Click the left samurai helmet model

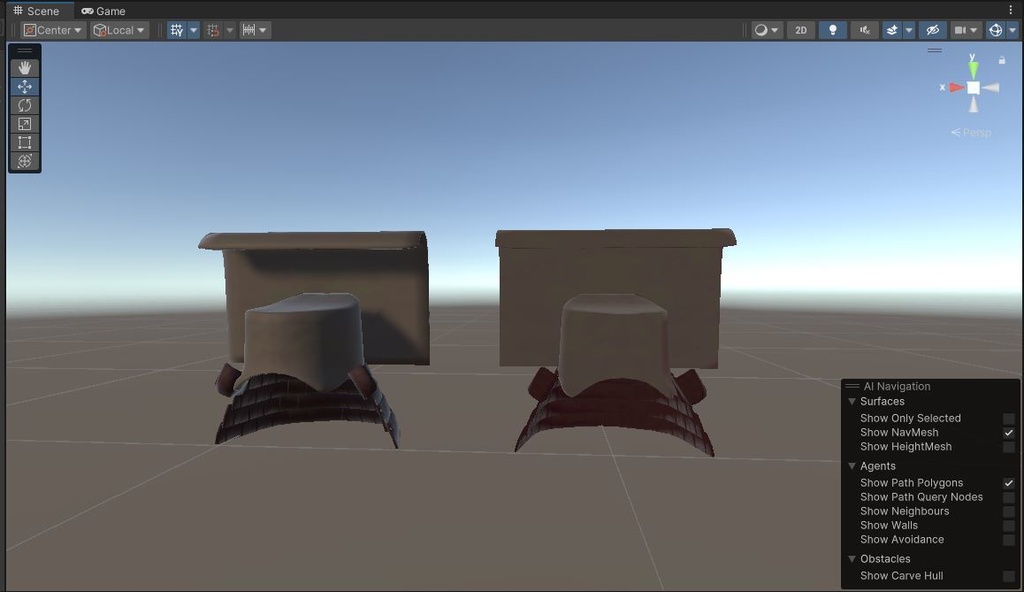[313, 338]
